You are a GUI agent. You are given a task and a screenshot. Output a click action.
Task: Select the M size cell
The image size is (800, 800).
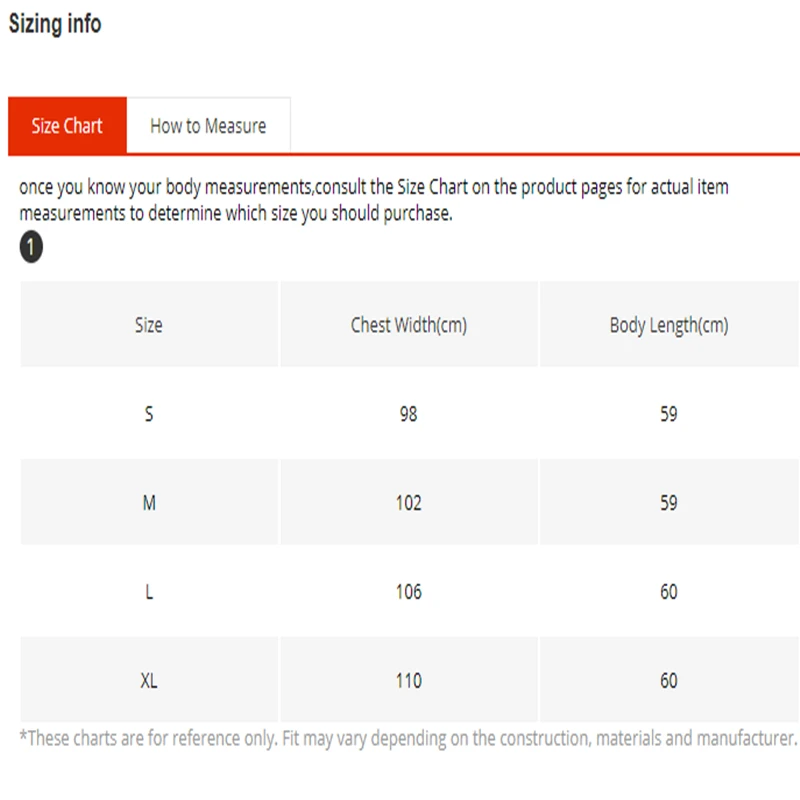149,503
